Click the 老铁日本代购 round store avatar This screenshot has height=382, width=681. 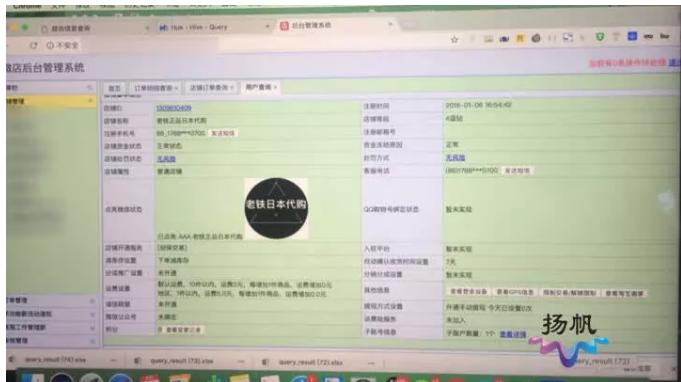[276, 208]
